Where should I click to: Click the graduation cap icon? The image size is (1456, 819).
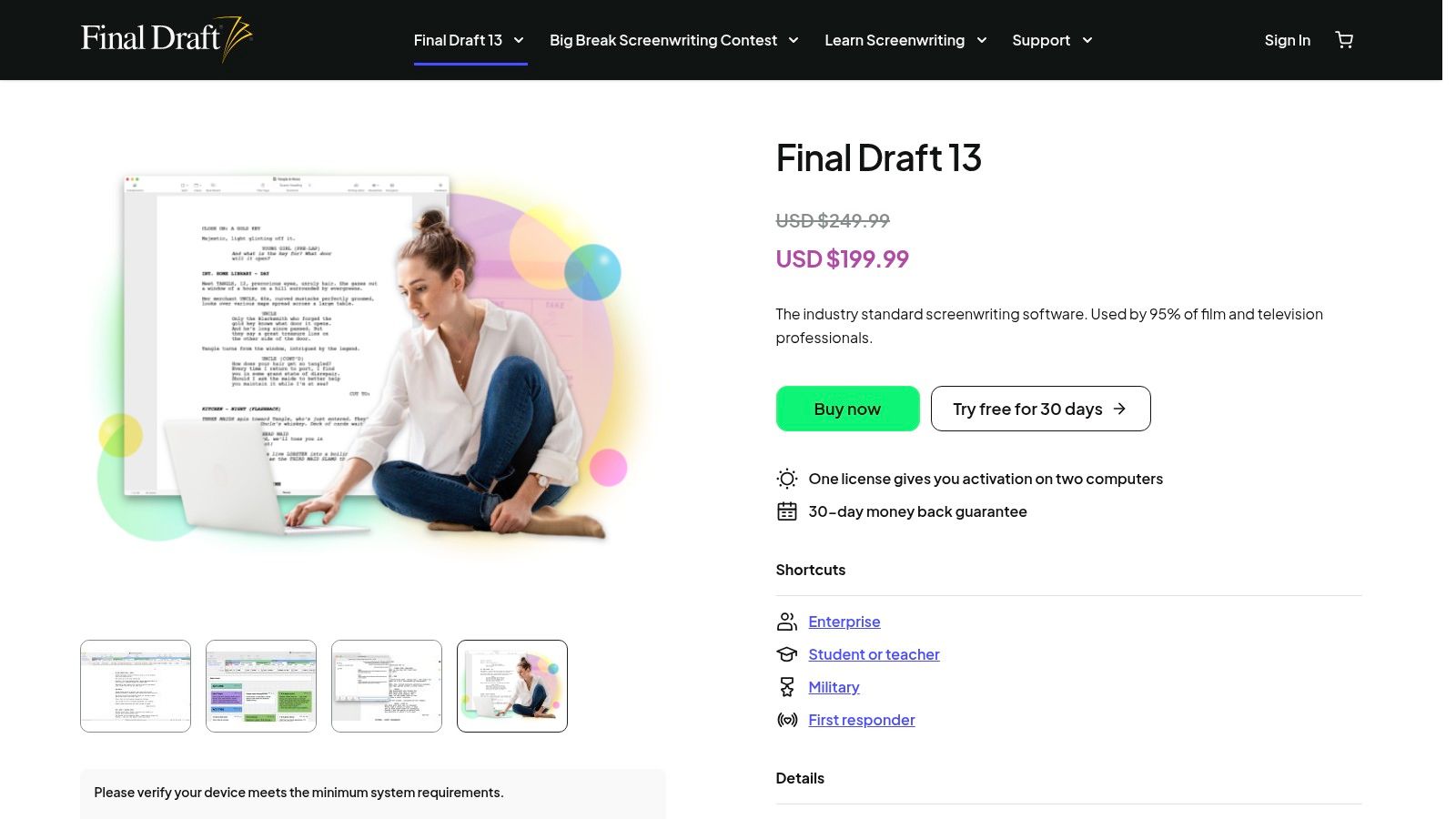[787, 654]
